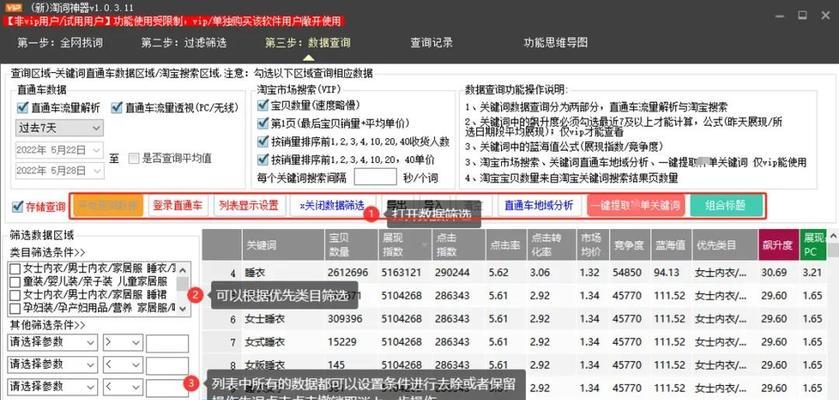Uncheck 宝贝数量(速度略慢) option
Image resolution: width=839 pixels, height=400 pixels.
pos(262,105)
